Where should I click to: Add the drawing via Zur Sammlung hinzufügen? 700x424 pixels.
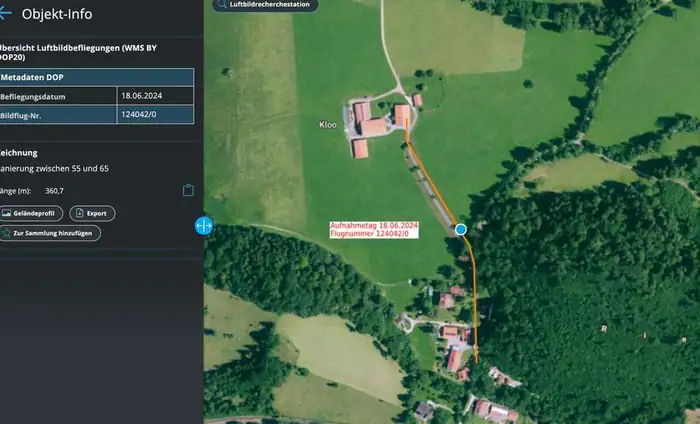(x=51, y=233)
